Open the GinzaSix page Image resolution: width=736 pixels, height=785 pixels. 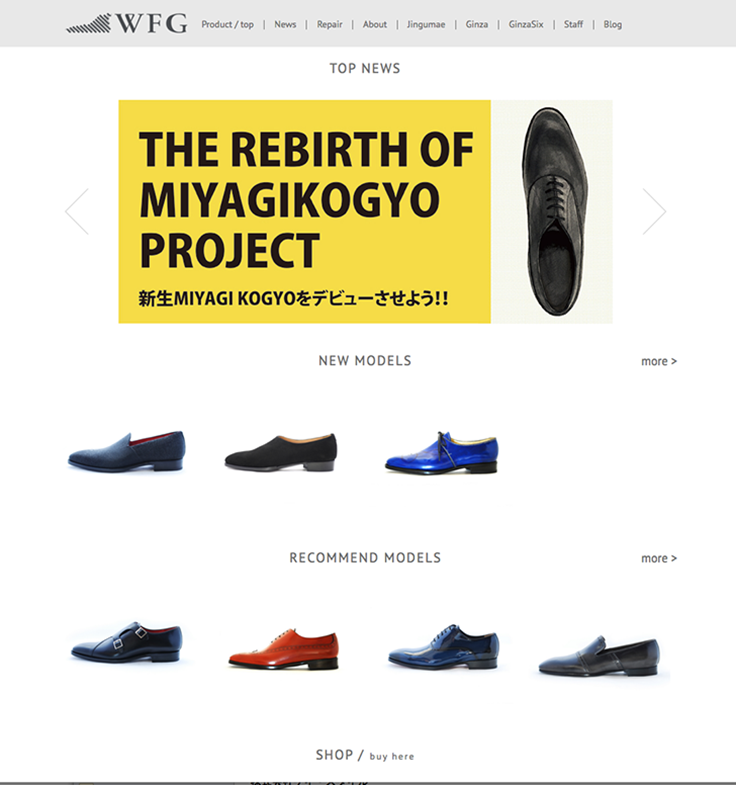(526, 25)
